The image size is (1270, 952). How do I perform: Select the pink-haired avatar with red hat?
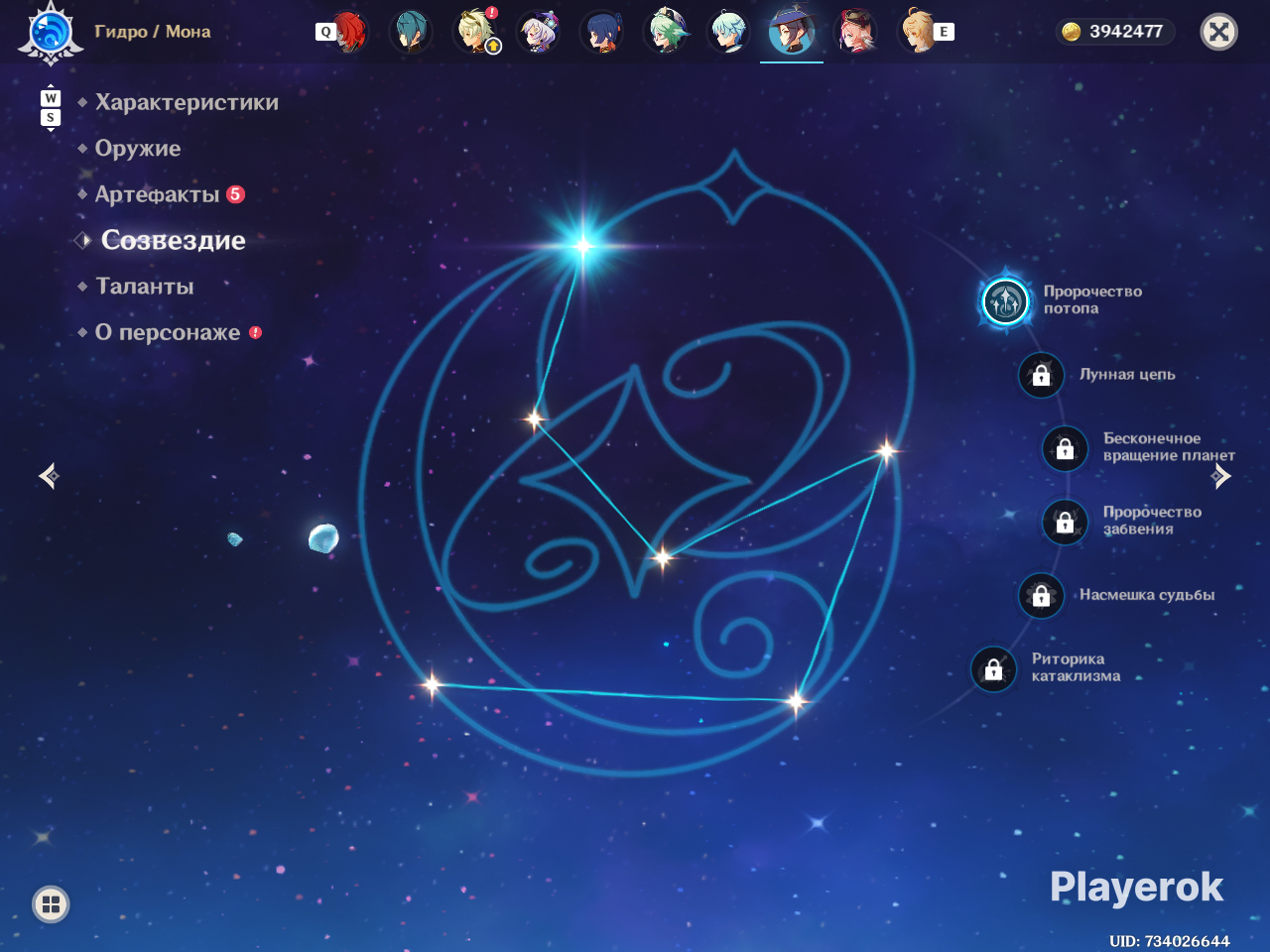tap(856, 32)
